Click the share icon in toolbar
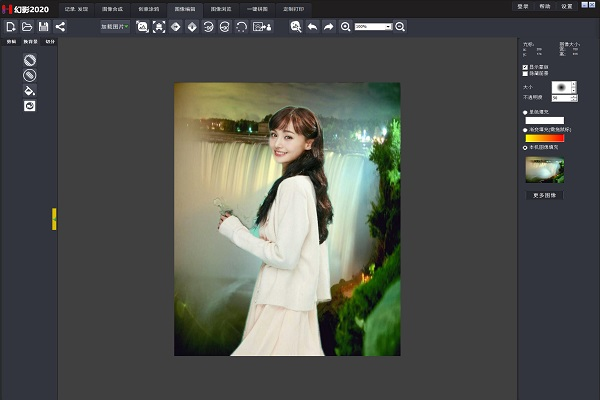The image size is (600, 400). [60, 26]
